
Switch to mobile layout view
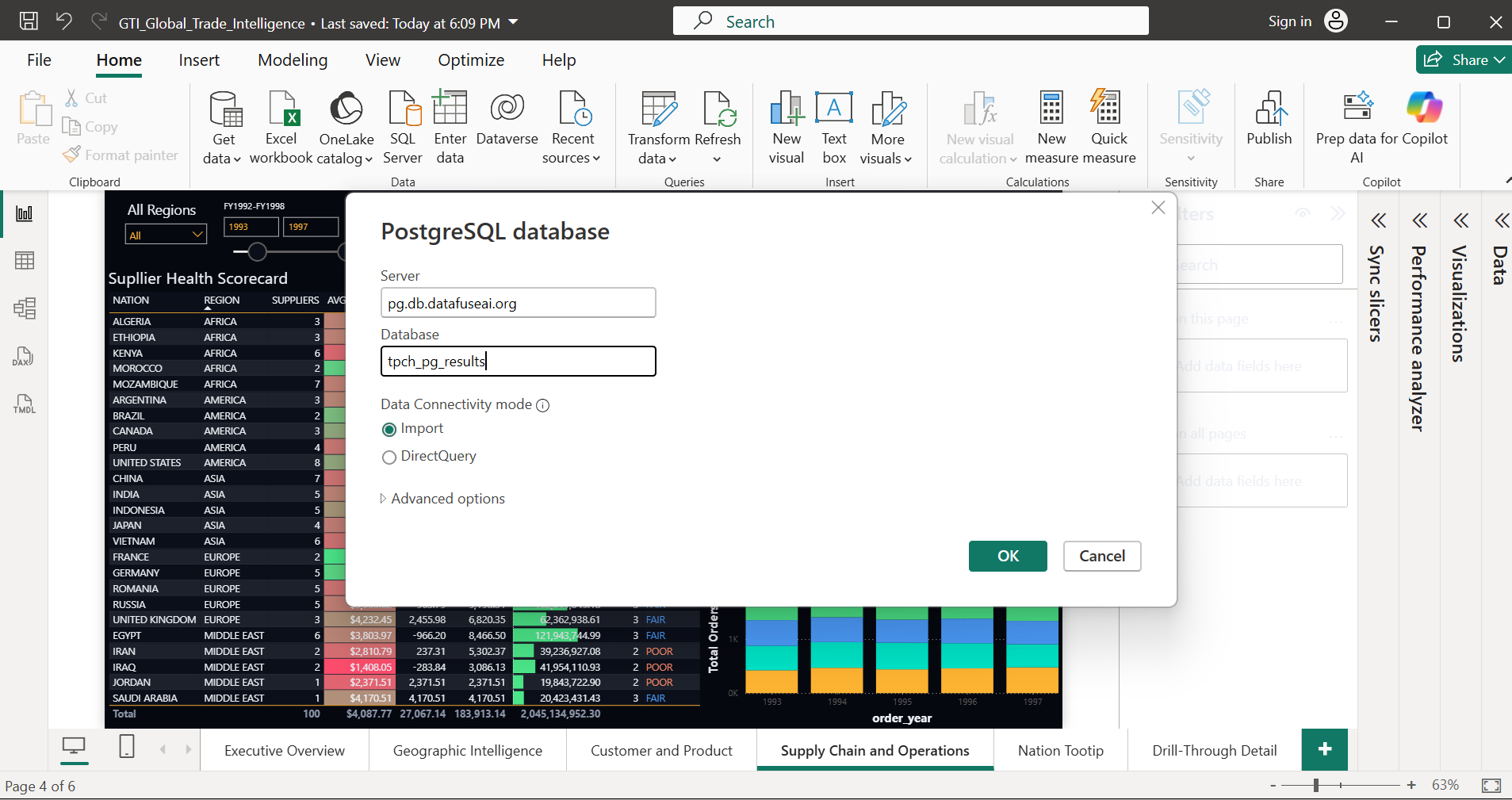pos(127,746)
